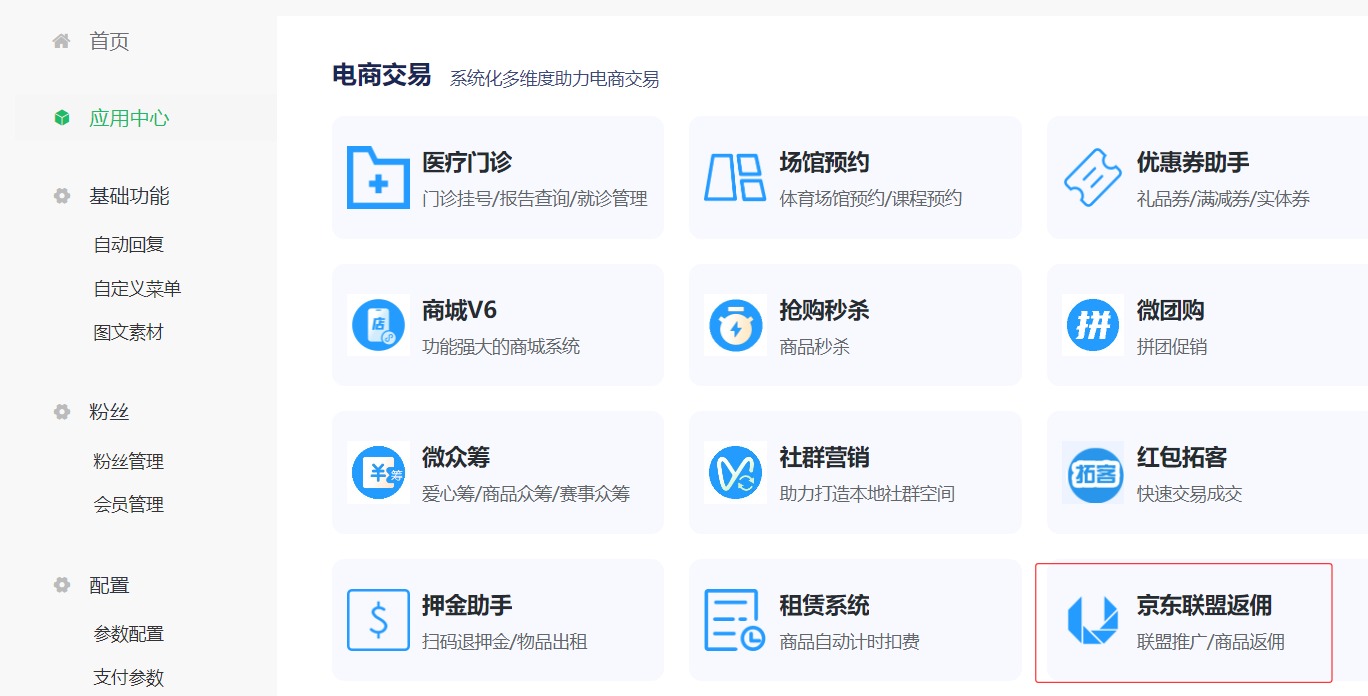1368x696 pixels.
Task: Click the description 礼品券/满减券/实体券
Action: [1223, 199]
